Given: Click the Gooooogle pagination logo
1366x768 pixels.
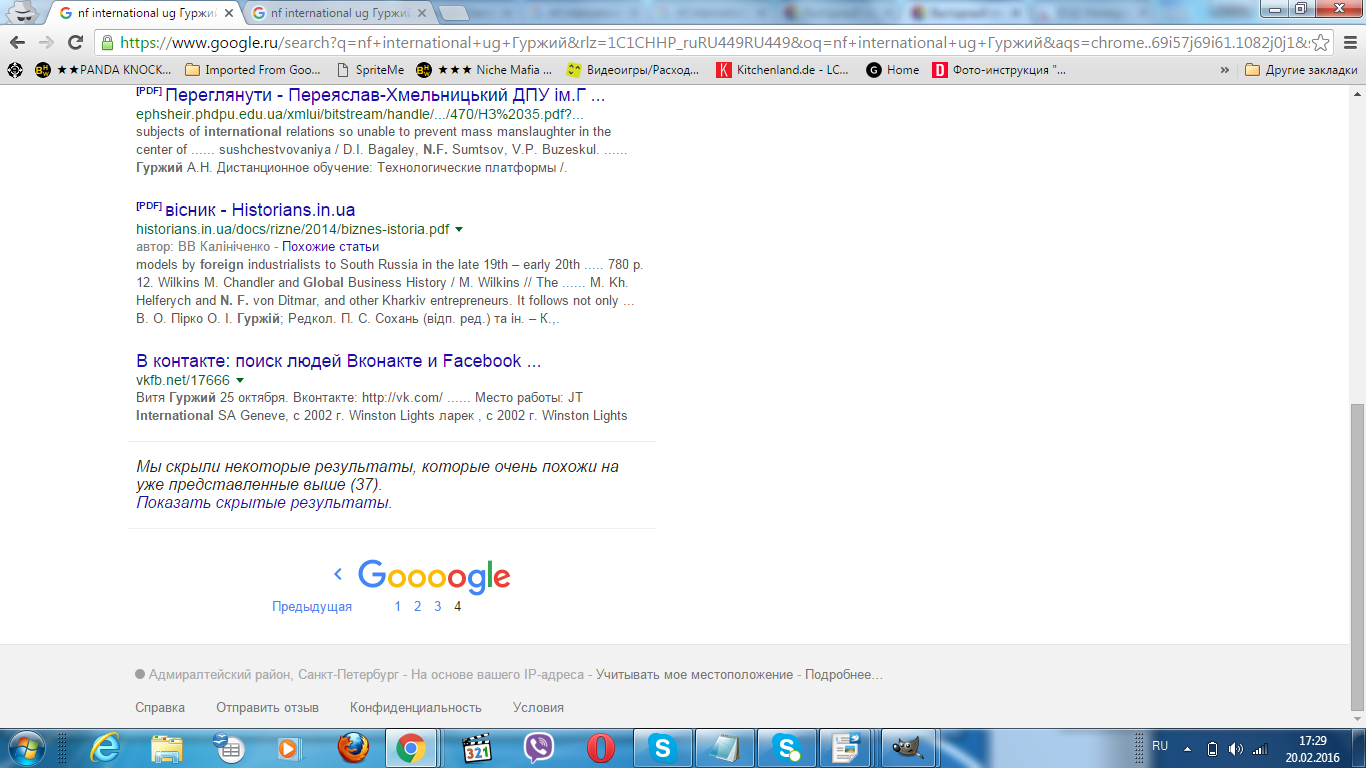Looking at the screenshot, I should coord(434,576).
